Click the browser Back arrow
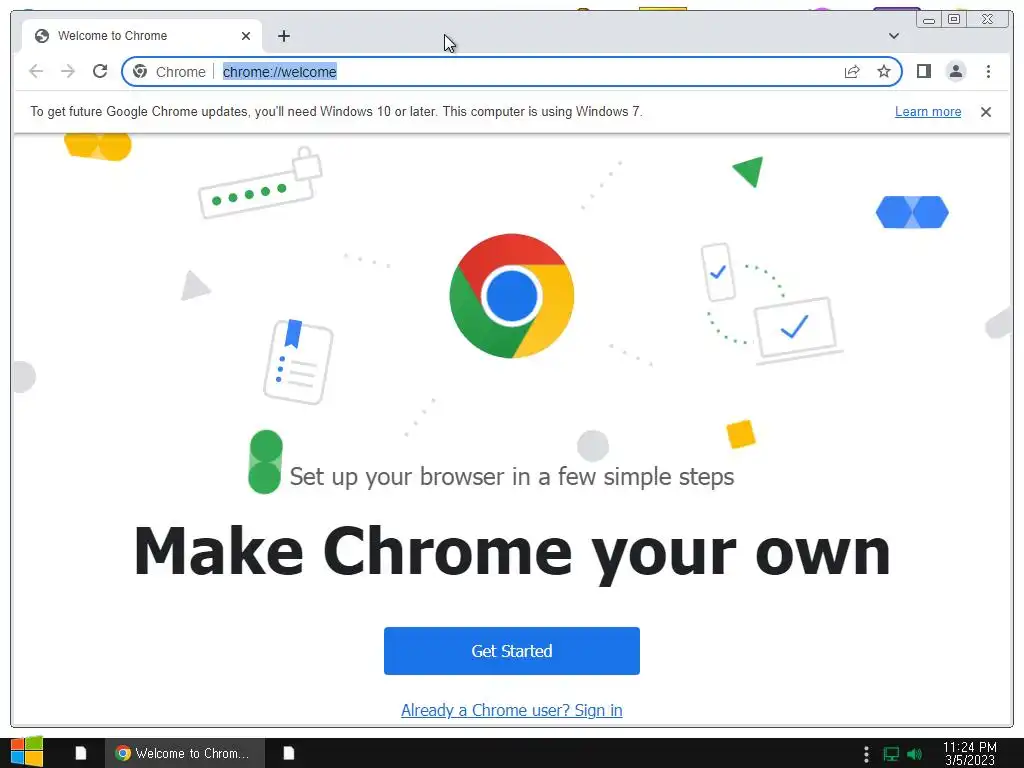 pos(36,71)
